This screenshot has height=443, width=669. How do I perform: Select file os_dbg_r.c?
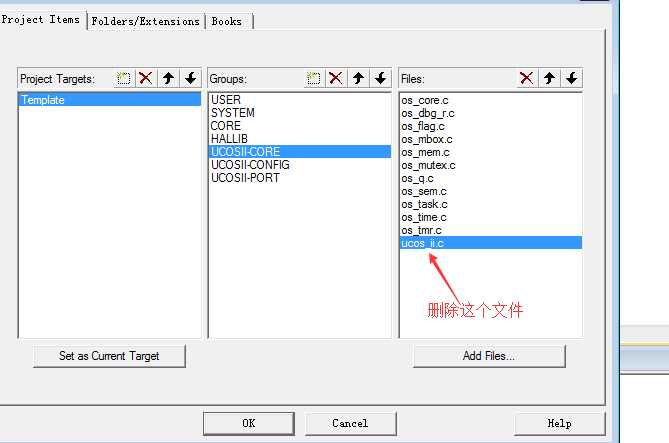click(x=491, y=113)
